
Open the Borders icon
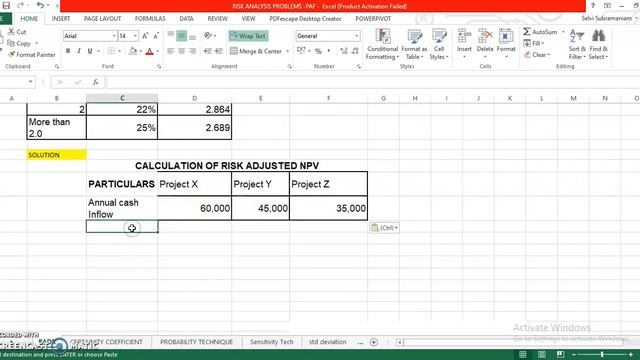[x=111, y=51]
